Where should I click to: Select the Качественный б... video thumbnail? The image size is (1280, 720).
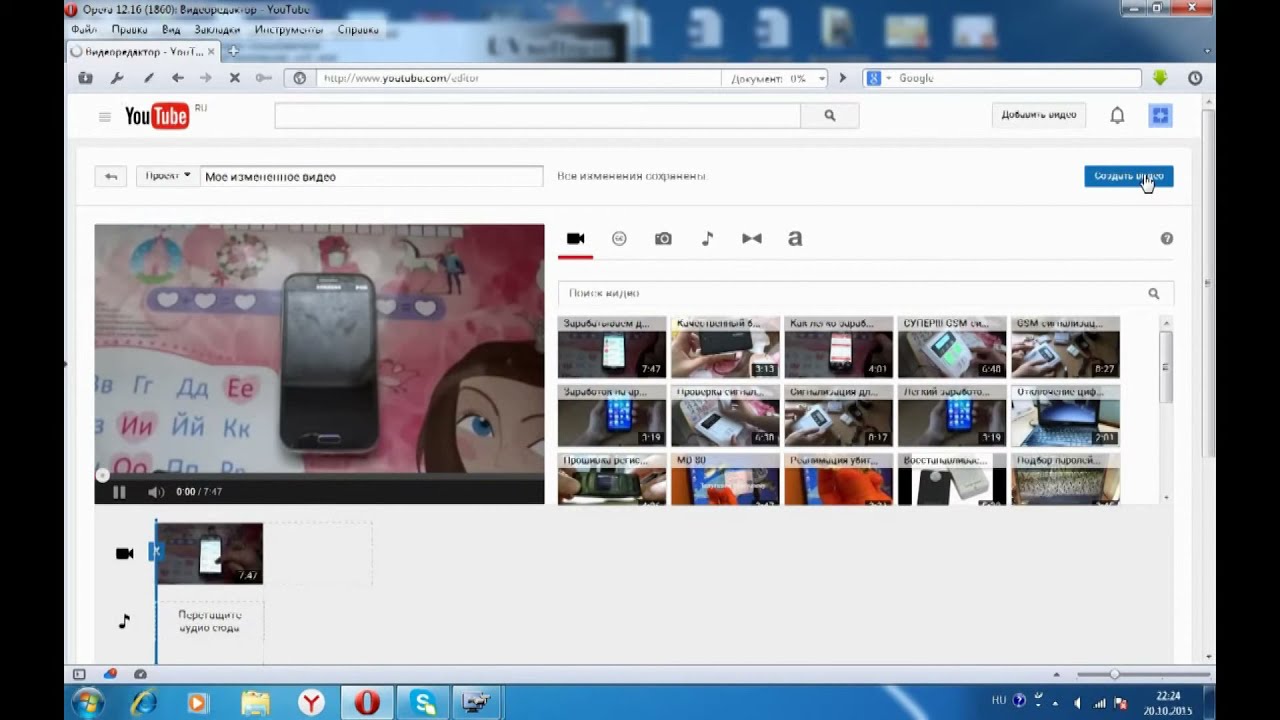point(725,347)
